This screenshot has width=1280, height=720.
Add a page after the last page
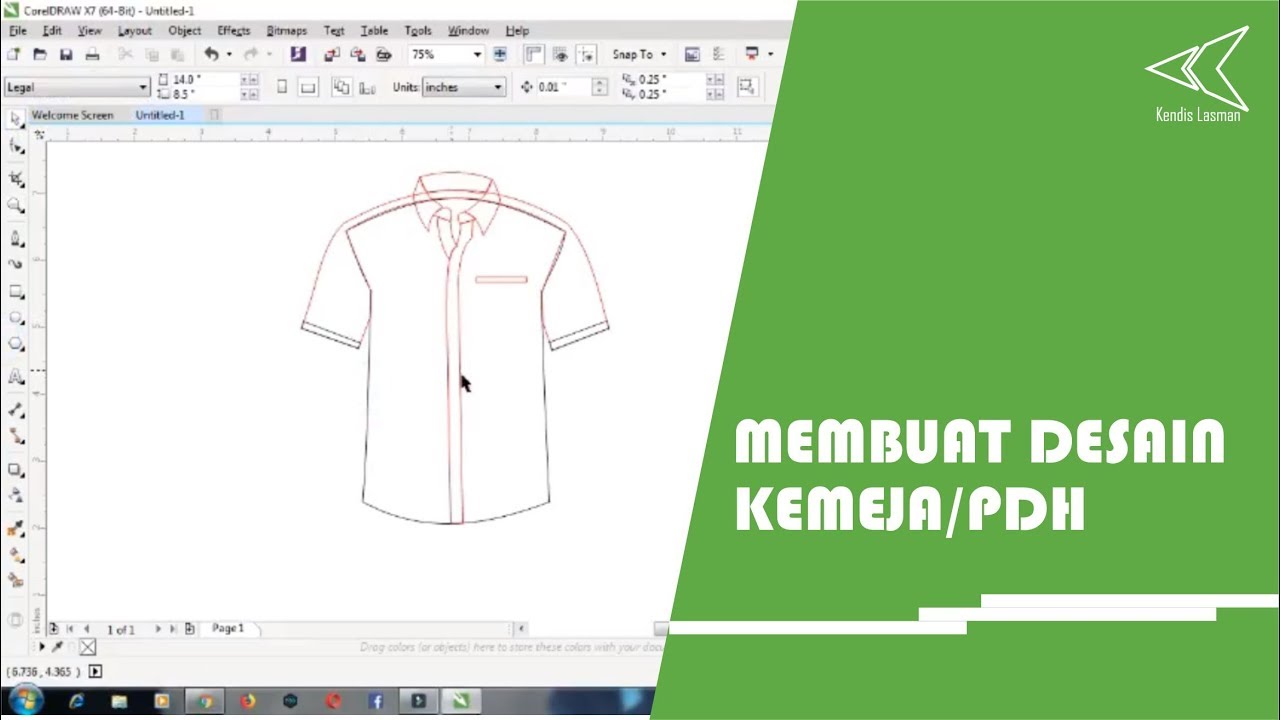190,629
